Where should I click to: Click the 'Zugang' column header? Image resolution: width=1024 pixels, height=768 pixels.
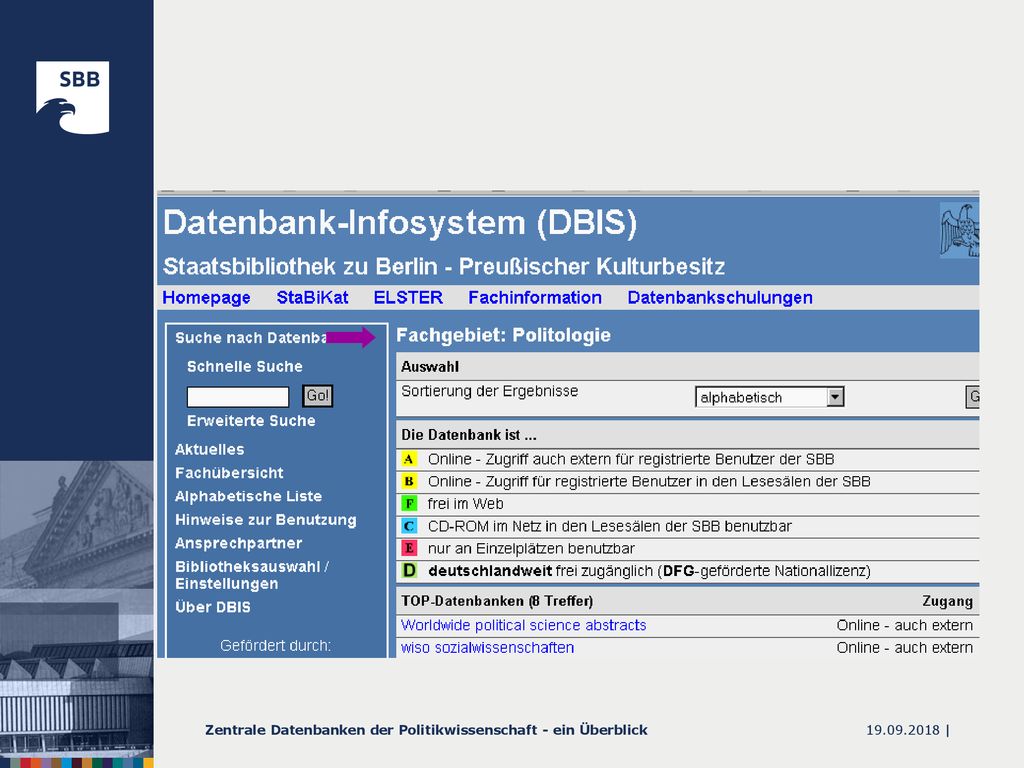tap(948, 601)
